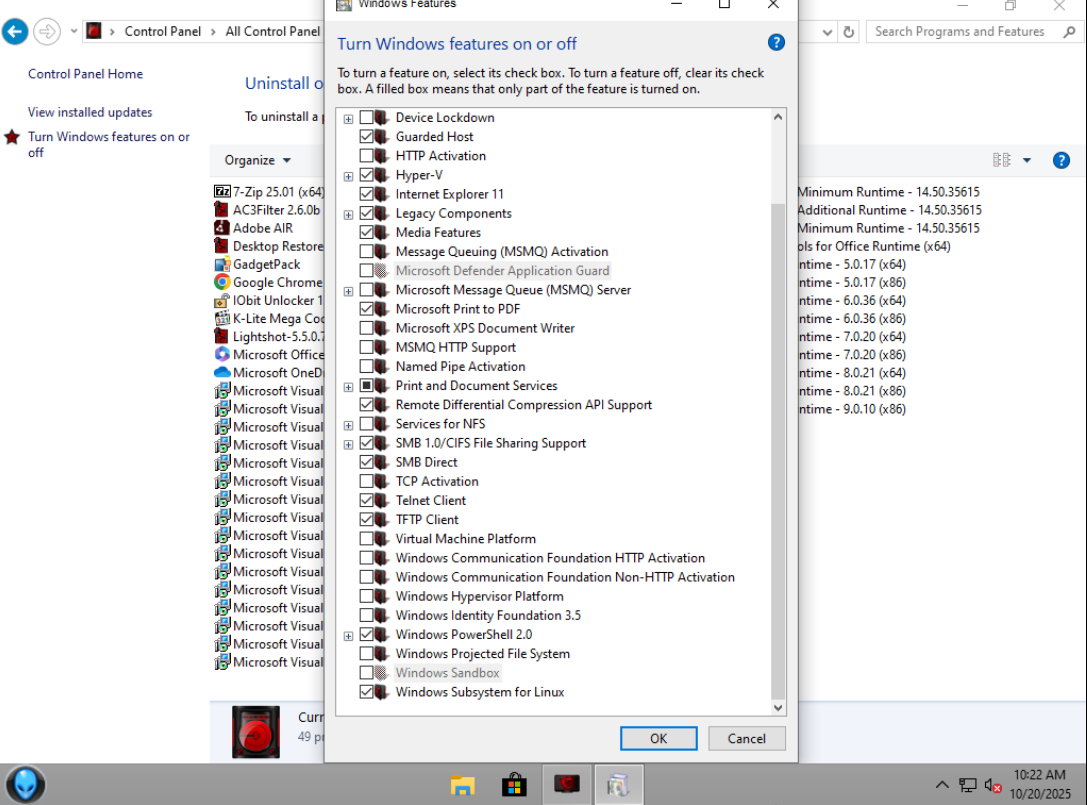
Task: Expand the Legacy Components tree node
Action: pyautogui.click(x=348, y=214)
